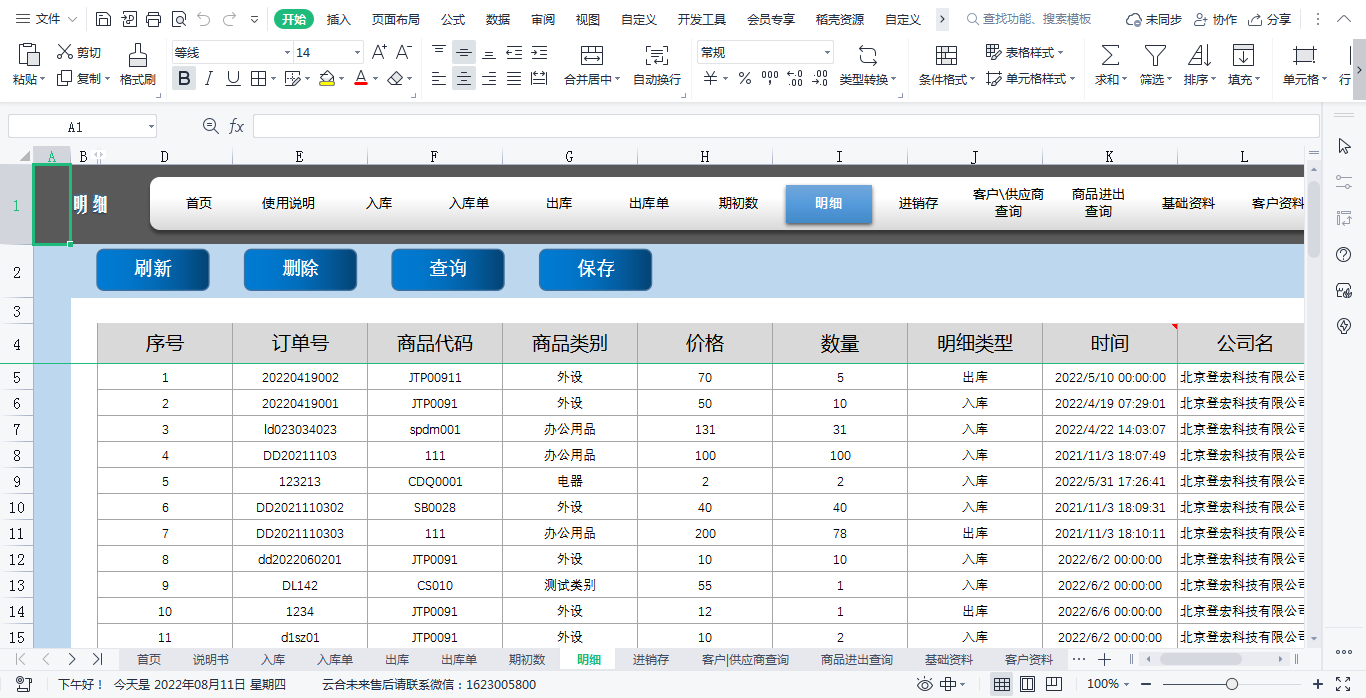Image resolution: width=1366 pixels, height=698 pixels.
Task: Click the Save icon in quick access toolbar
Action: [104, 19]
